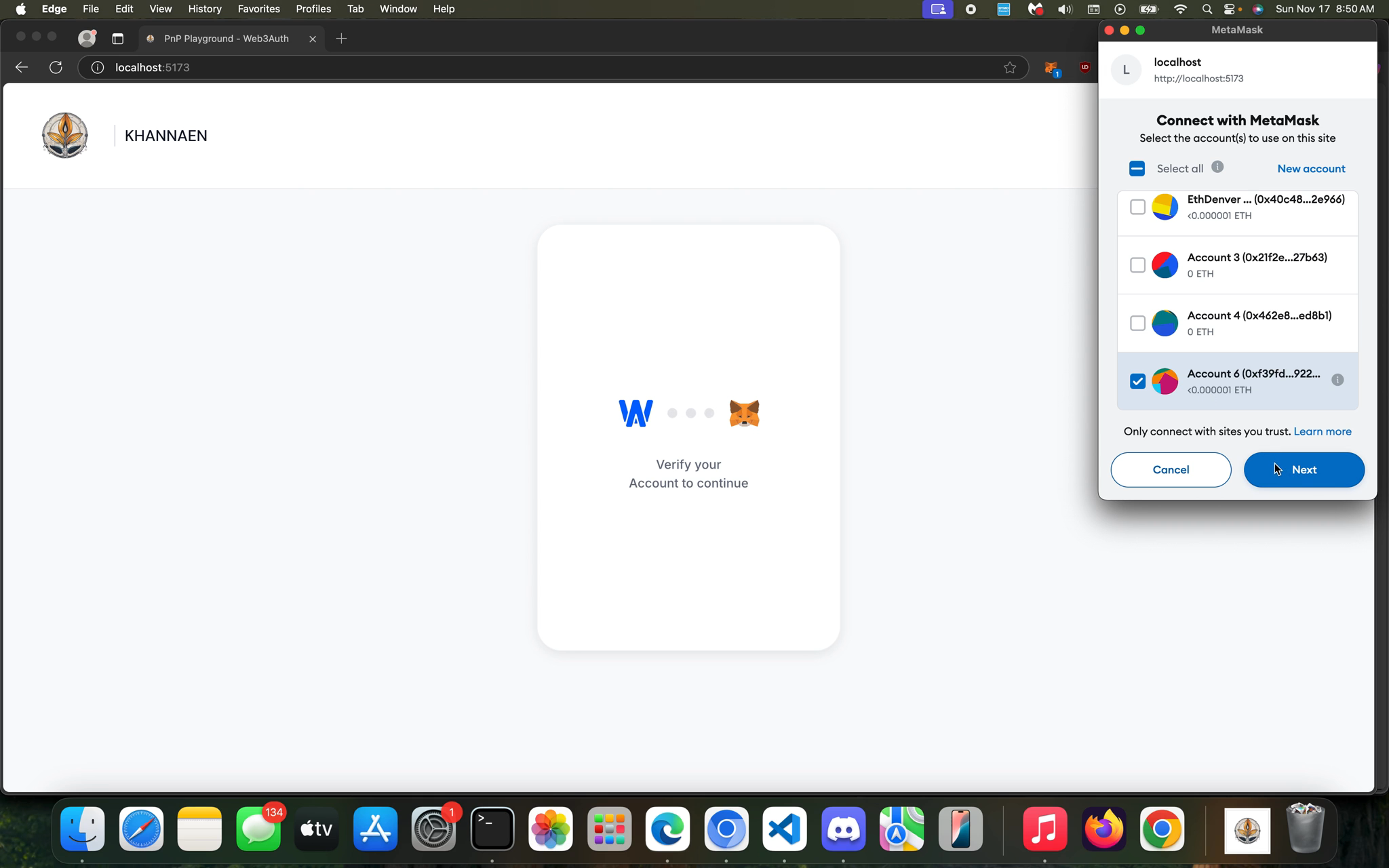Viewport: 1389px width, 868px height.
Task: Click the Account 6 avatar icon
Action: point(1165,381)
